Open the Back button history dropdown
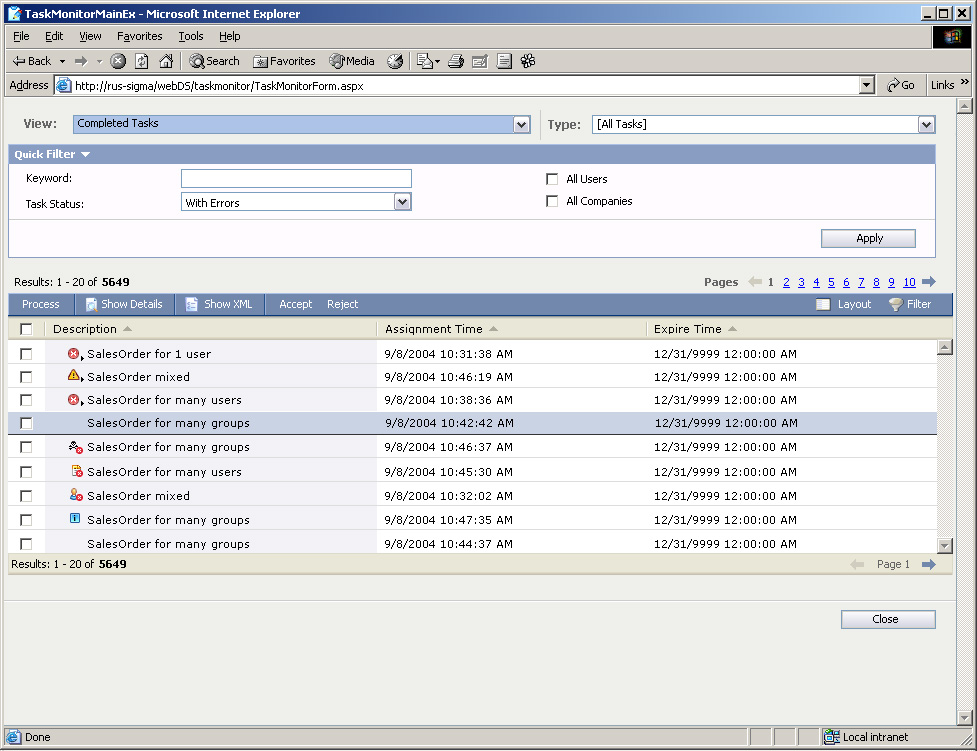 (x=62, y=61)
